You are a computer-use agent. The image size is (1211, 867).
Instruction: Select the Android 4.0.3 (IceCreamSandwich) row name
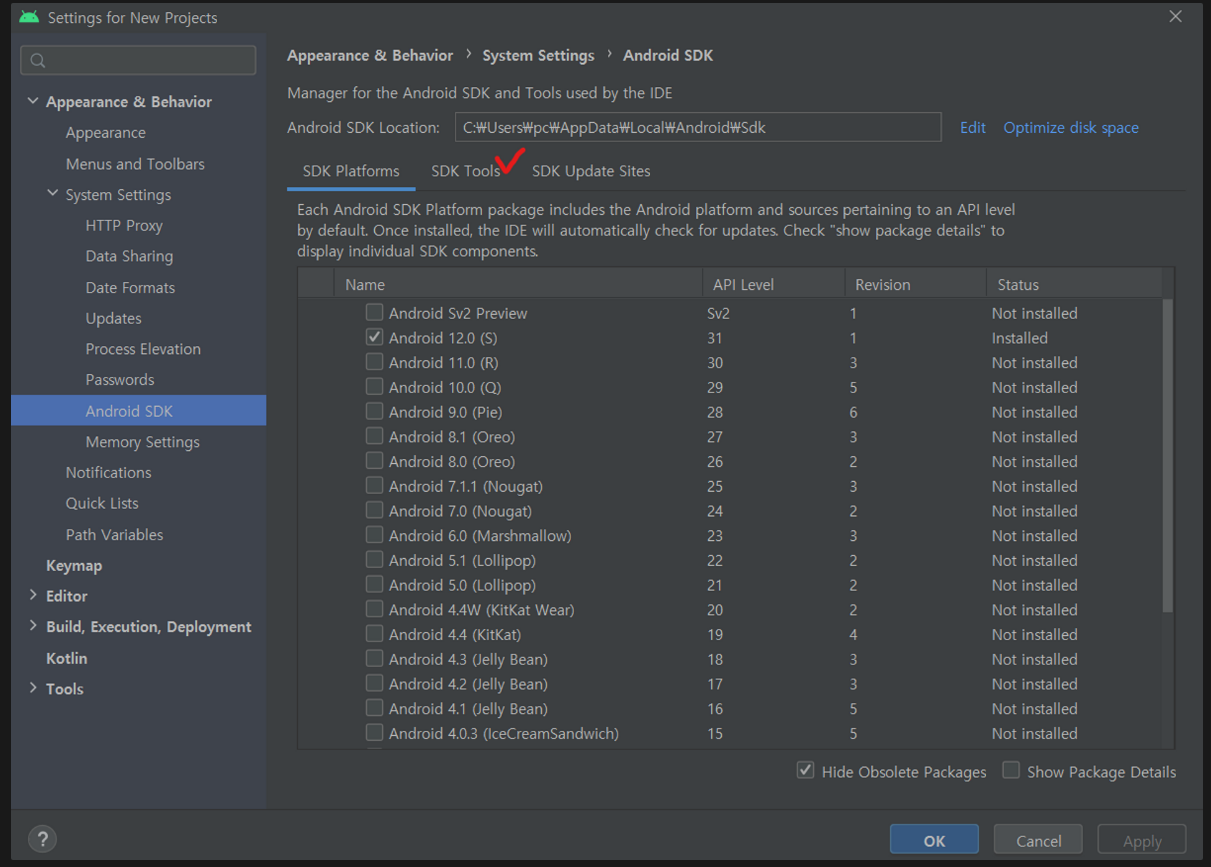click(x=504, y=733)
